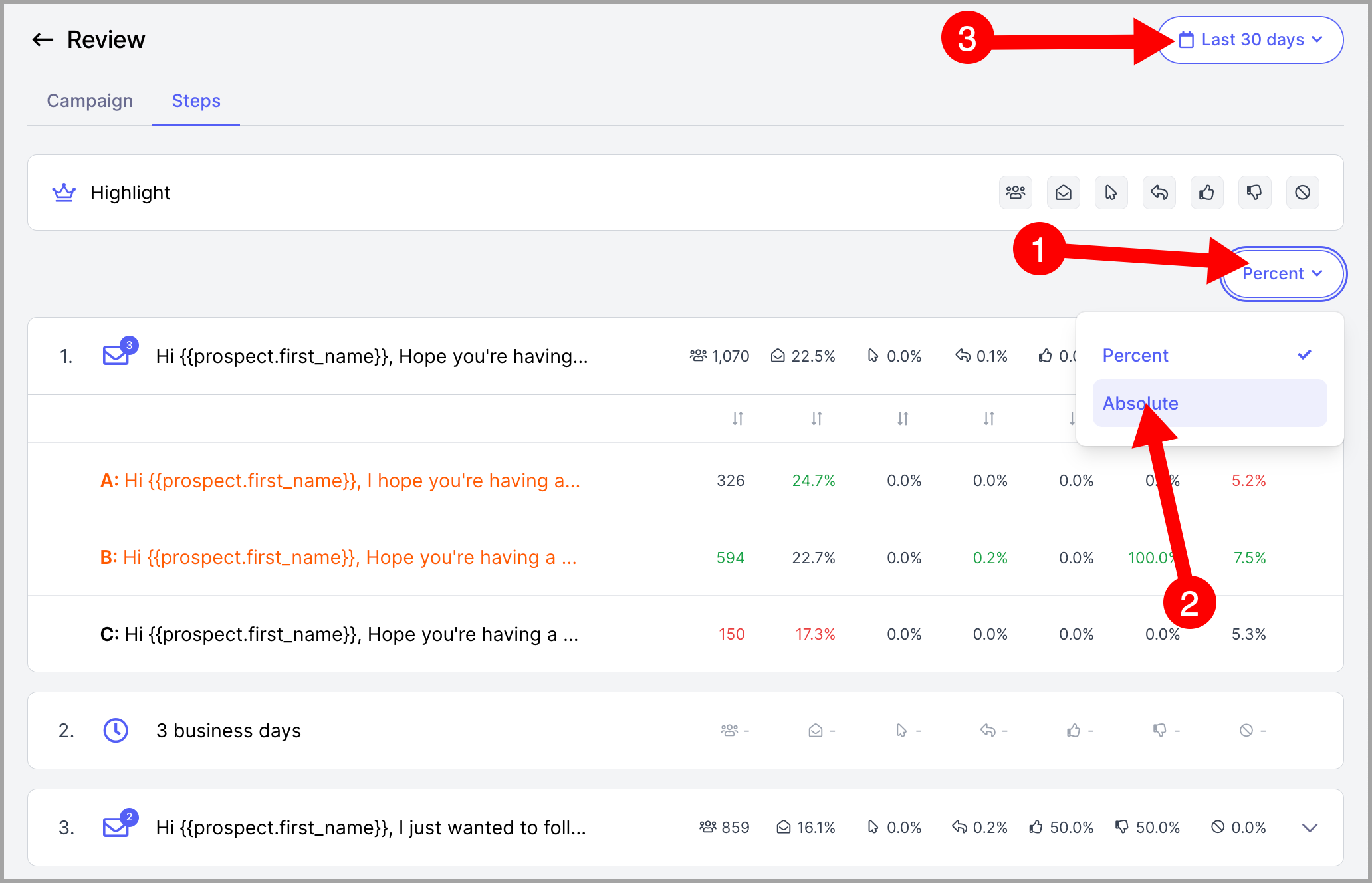Click step 1 total prospects 1,070
Screen dimensions: 1372x883
(720, 356)
